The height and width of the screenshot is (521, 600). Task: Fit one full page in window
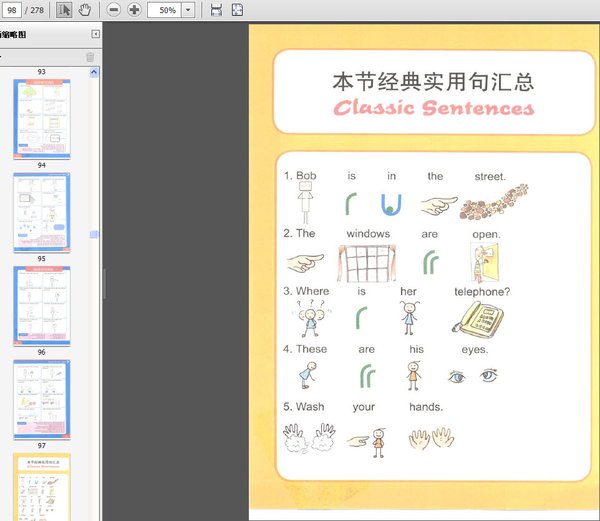click(x=237, y=10)
